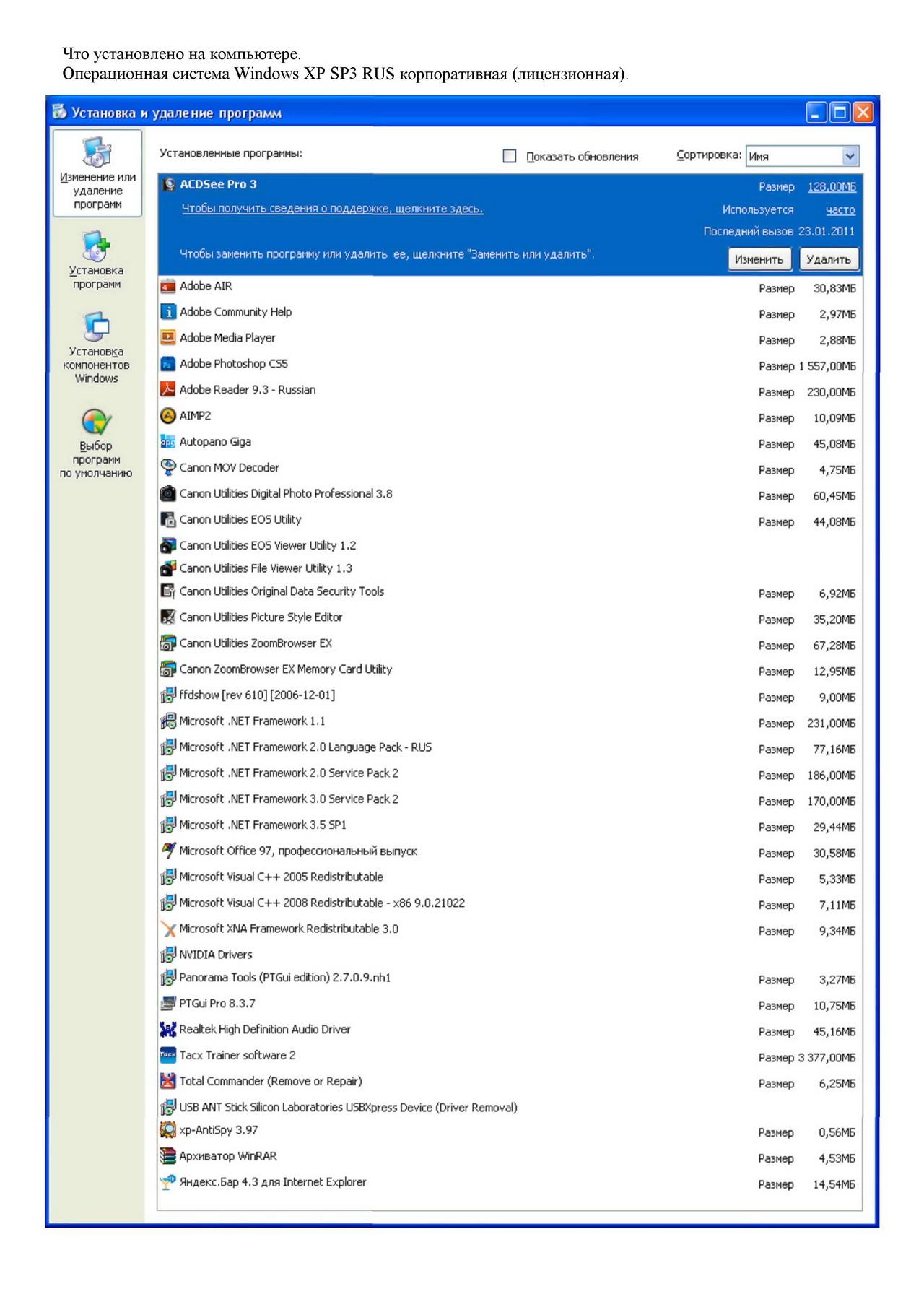The image size is (924, 1307).
Task: Select the Realtek Audio Driver icon
Action: 167,1029
